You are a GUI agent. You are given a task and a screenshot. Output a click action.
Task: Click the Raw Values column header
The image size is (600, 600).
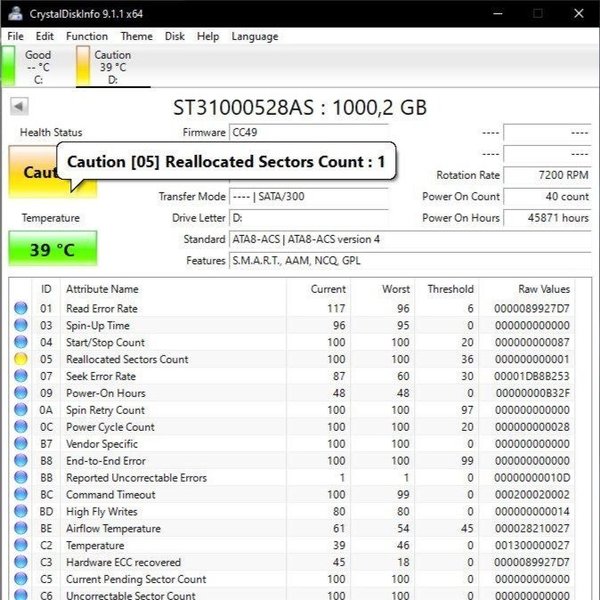543,289
